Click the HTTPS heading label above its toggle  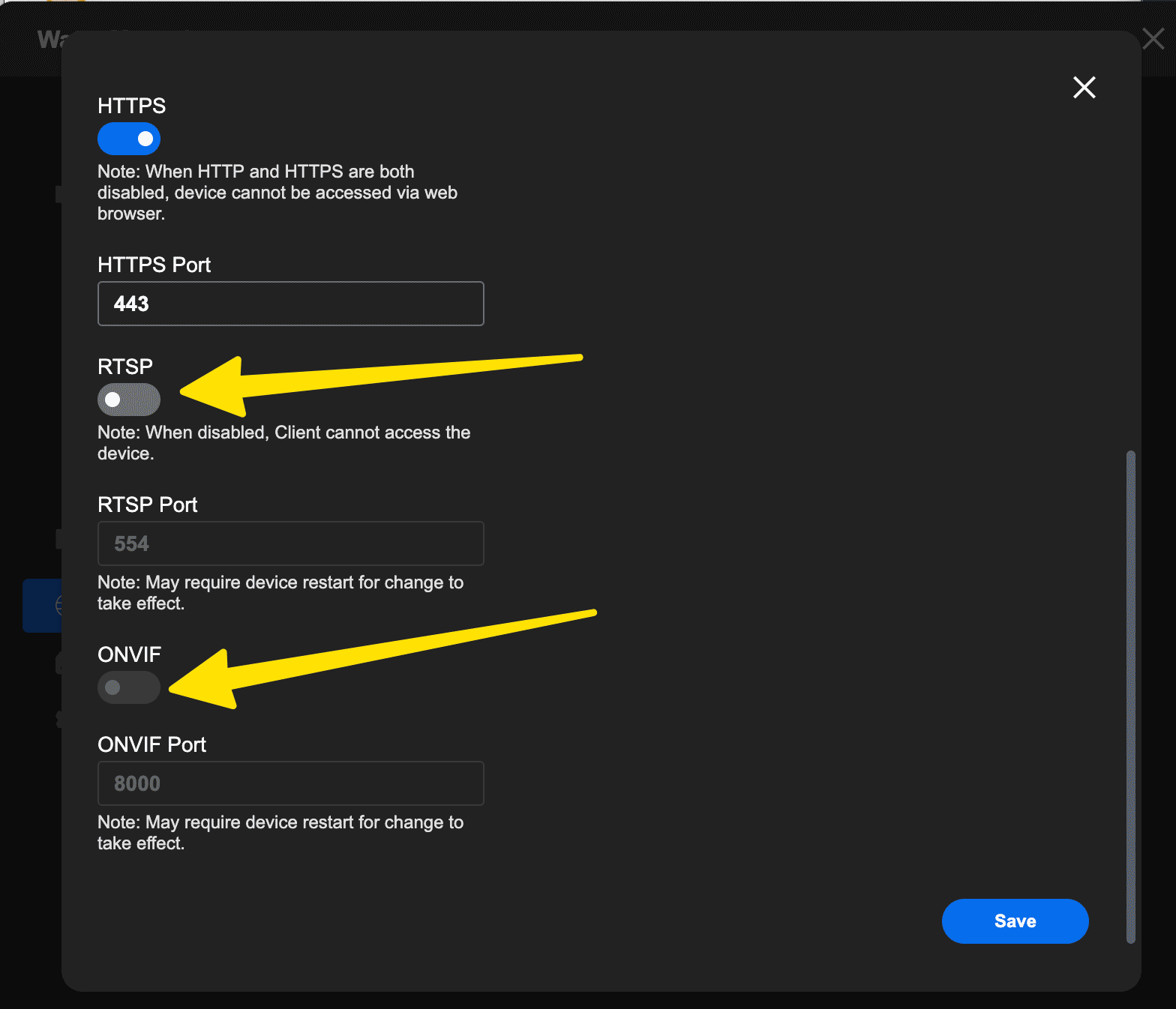(132, 106)
